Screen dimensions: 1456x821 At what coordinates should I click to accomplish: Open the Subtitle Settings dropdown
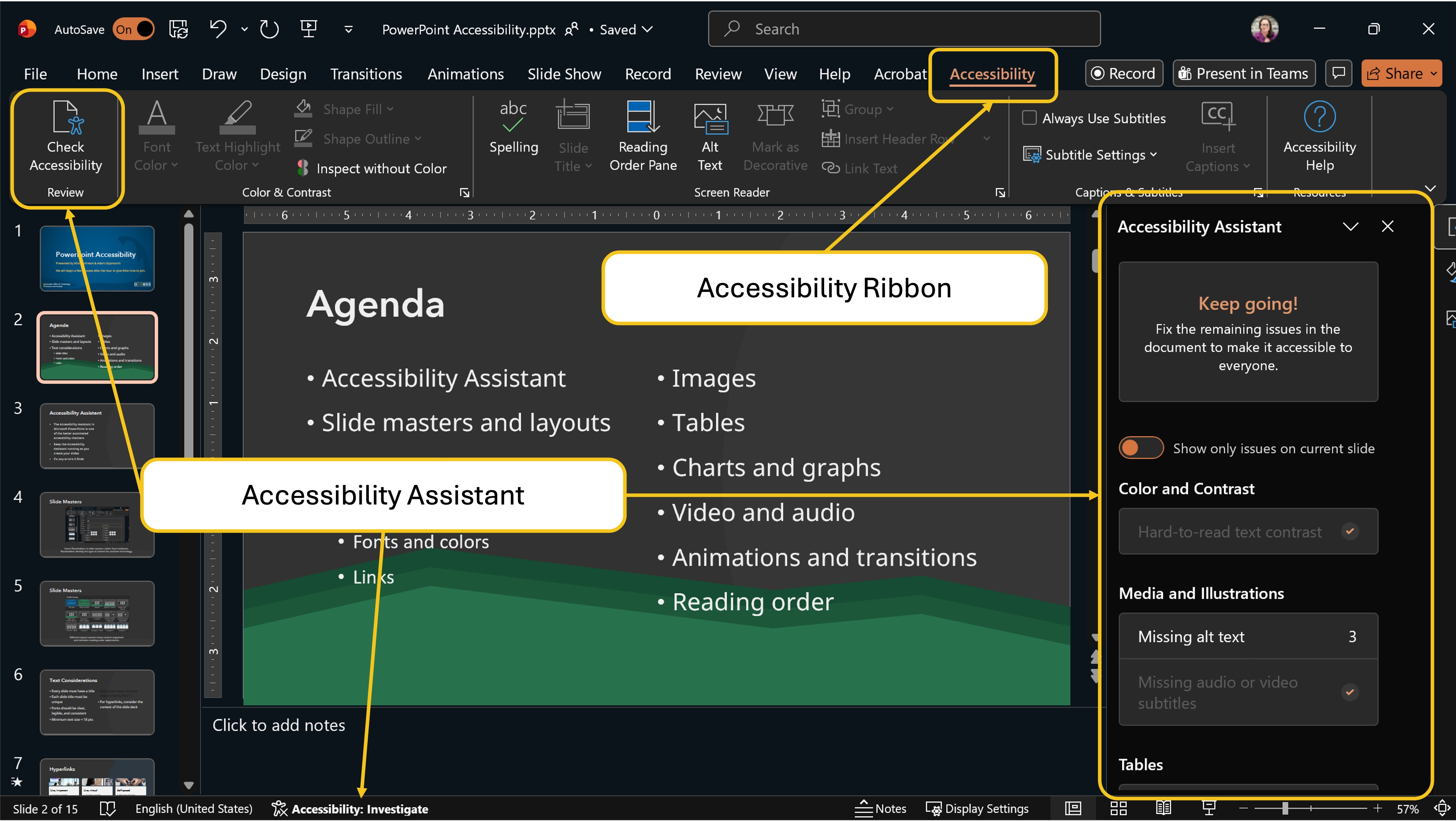coord(1090,154)
